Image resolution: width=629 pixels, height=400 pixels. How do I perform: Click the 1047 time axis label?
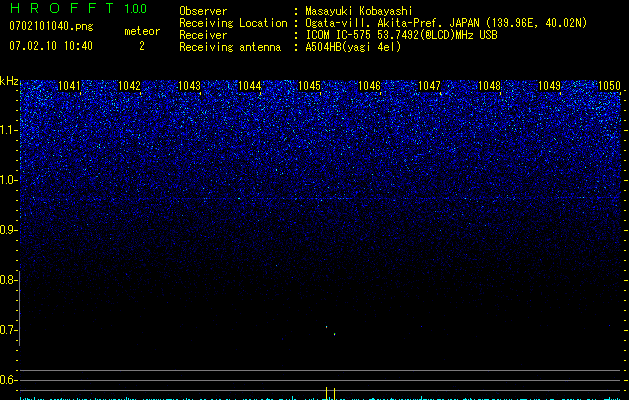[x=429, y=85]
